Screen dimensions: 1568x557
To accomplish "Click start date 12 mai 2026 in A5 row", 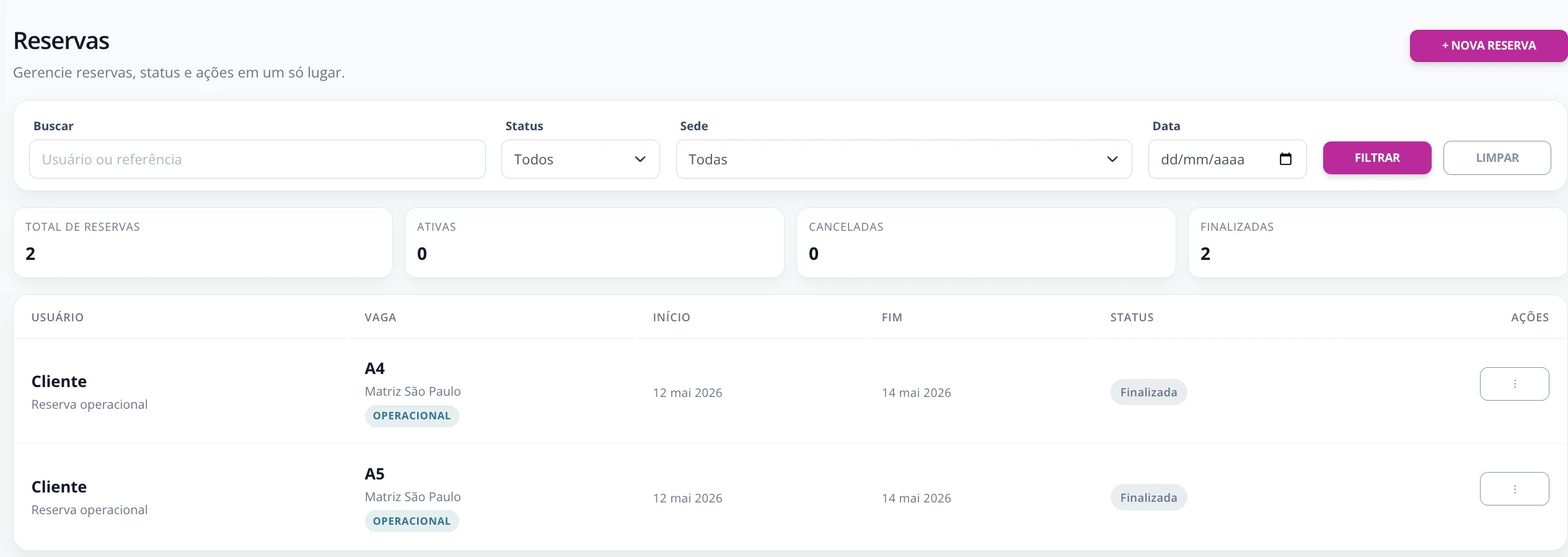I will tap(687, 498).
